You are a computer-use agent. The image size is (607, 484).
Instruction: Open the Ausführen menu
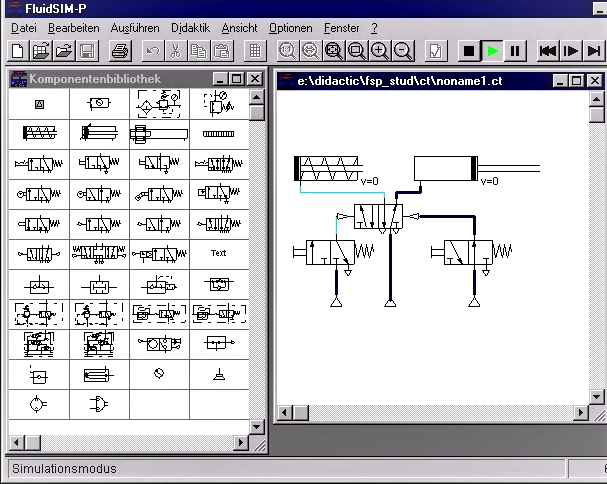point(135,28)
